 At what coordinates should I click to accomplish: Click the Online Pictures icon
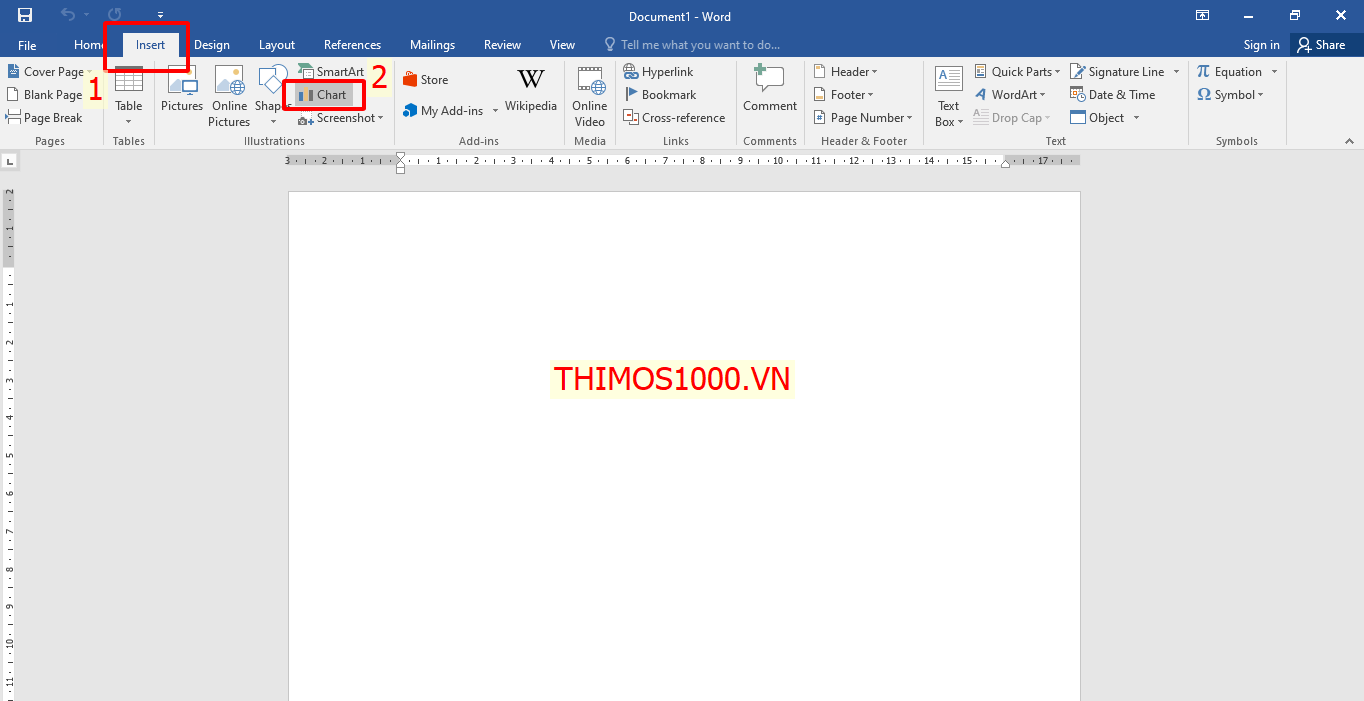point(229,96)
